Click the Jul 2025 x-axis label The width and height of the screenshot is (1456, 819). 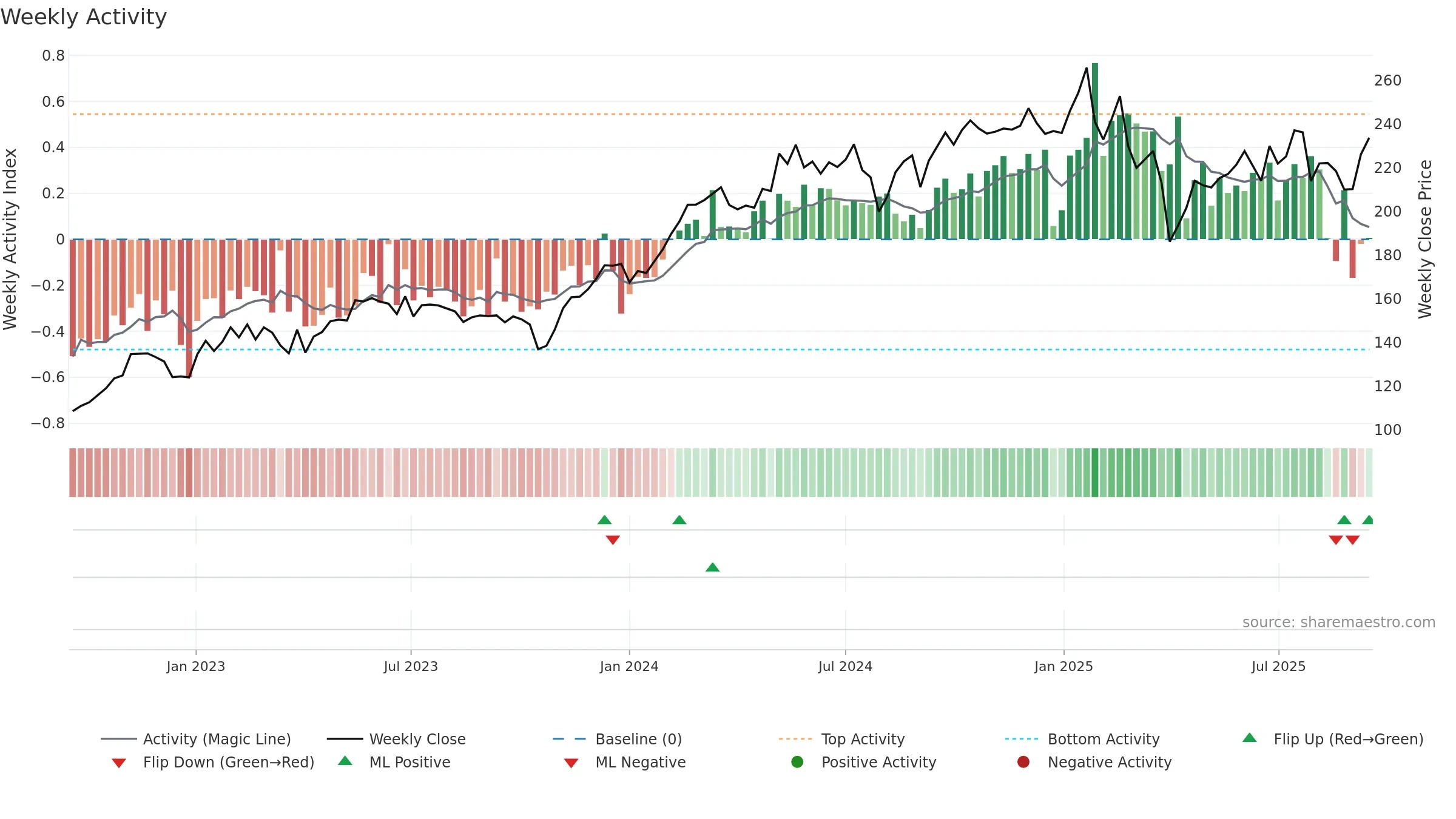pos(1278,667)
